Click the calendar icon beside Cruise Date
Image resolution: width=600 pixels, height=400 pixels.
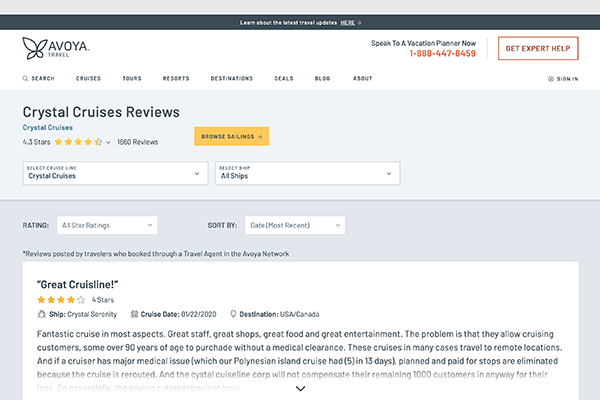(x=134, y=314)
